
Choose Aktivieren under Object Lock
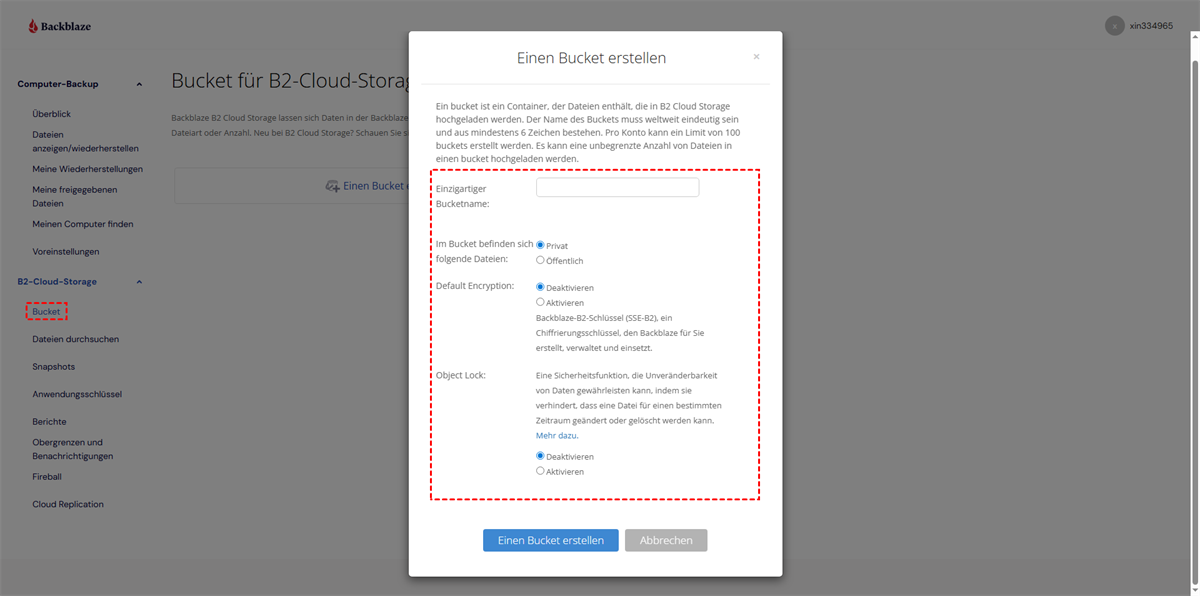tap(541, 471)
